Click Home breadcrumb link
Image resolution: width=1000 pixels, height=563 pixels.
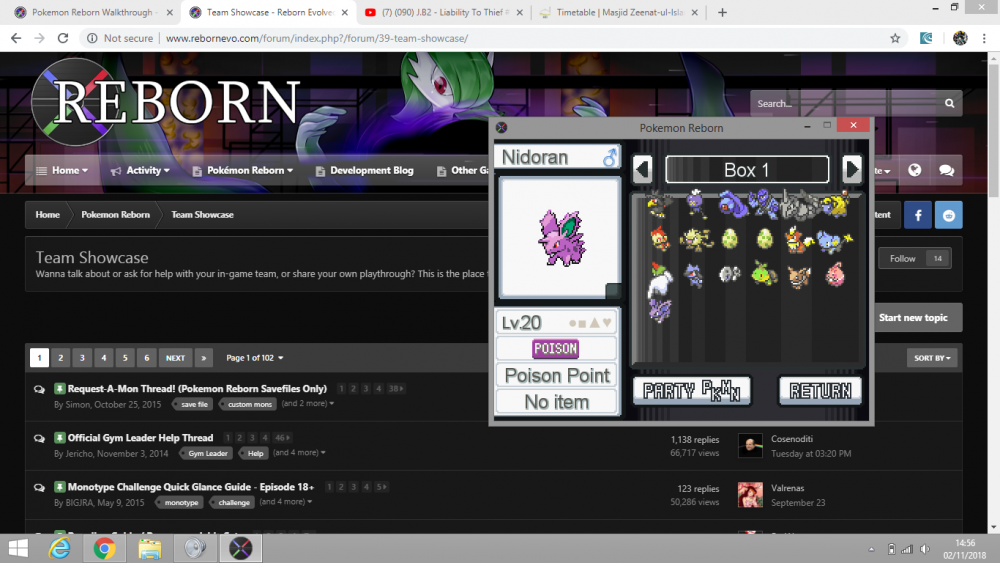(47, 215)
